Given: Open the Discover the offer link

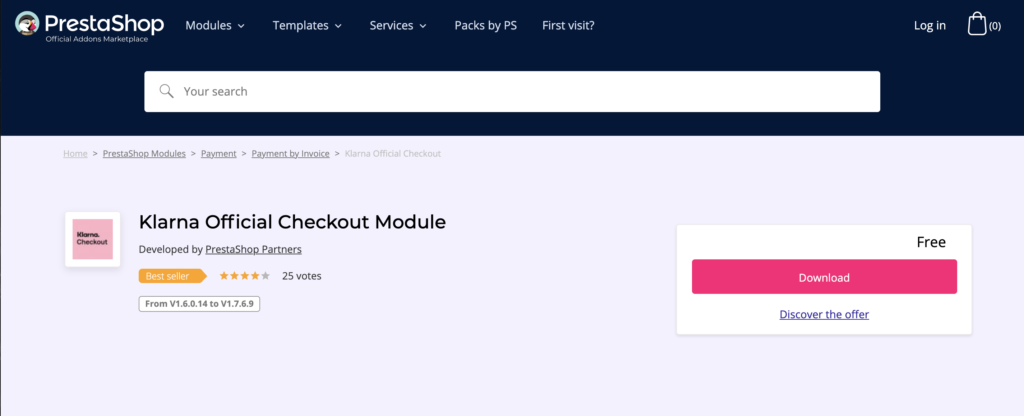Looking at the screenshot, I should click(x=824, y=314).
